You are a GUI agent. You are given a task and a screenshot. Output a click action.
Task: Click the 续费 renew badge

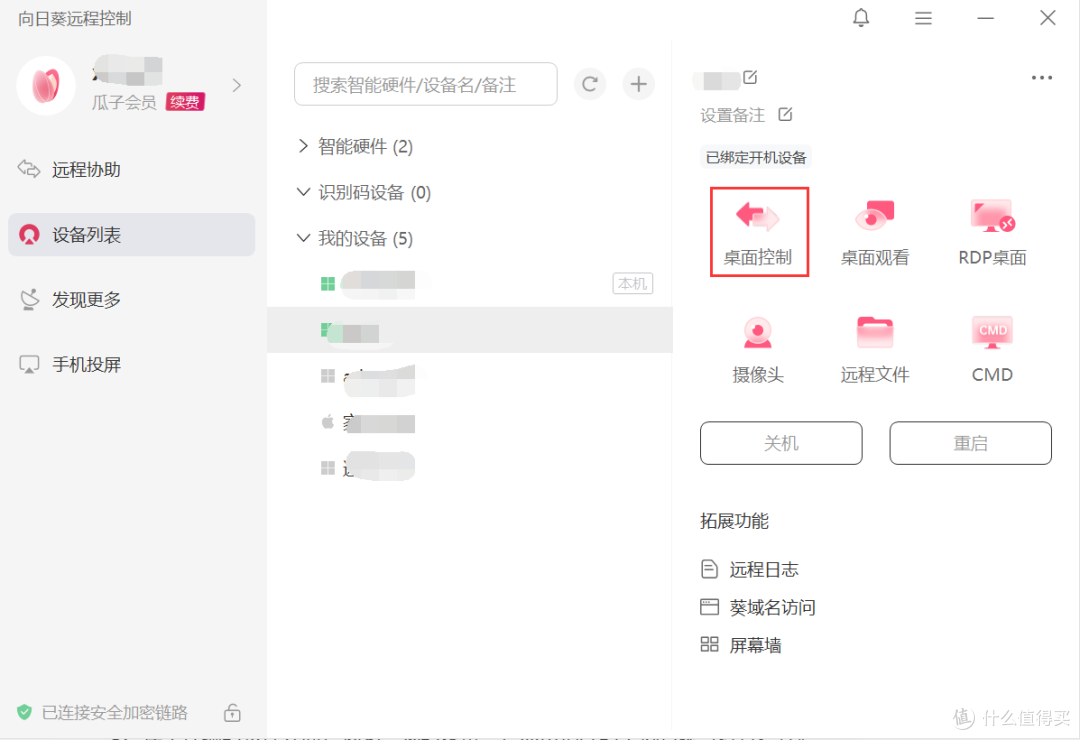(x=185, y=102)
